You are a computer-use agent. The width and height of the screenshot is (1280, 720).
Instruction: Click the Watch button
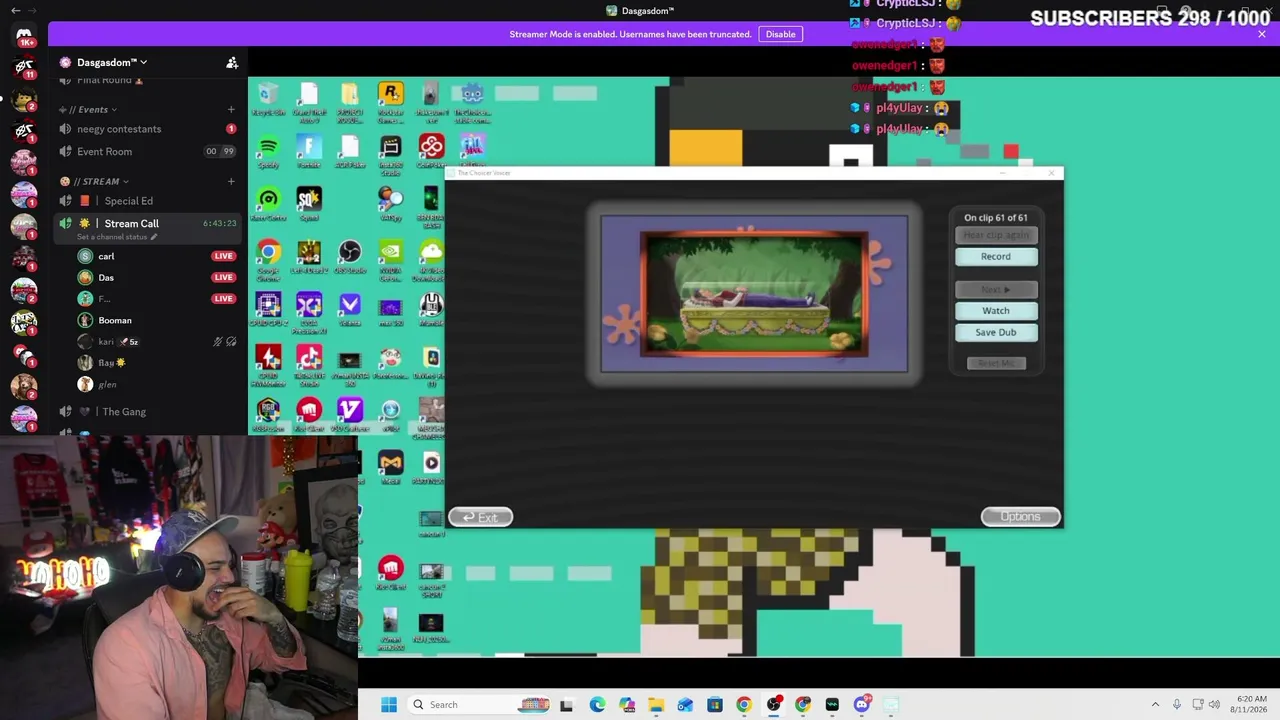pyautogui.click(x=996, y=311)
